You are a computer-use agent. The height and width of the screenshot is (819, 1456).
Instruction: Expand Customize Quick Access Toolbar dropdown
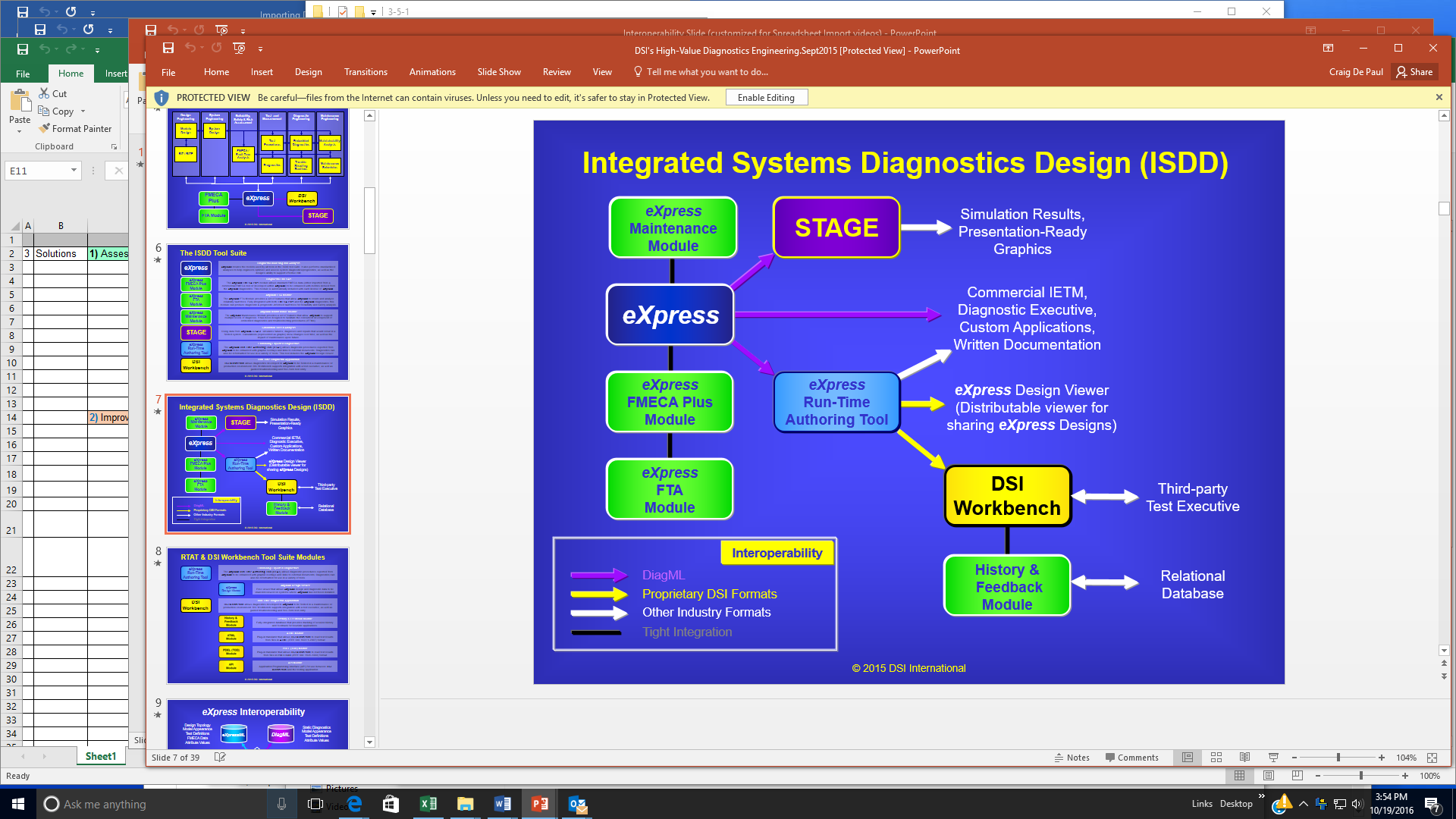coord(260,49)
